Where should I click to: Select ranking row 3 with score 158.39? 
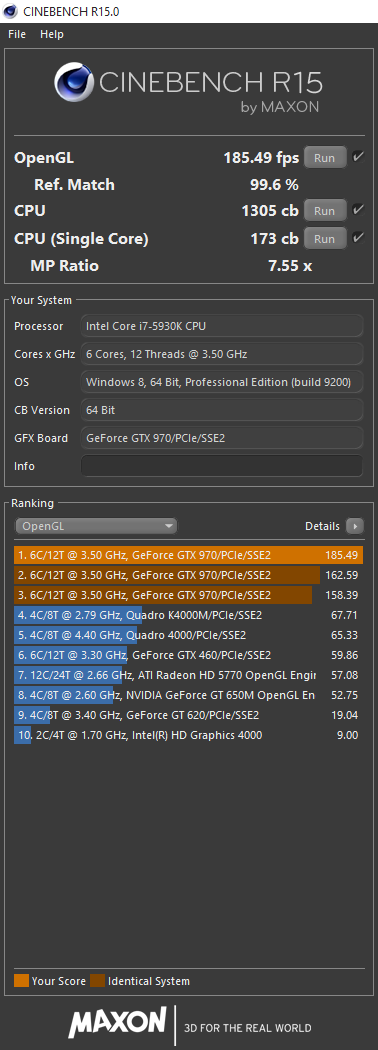point(188,595)
